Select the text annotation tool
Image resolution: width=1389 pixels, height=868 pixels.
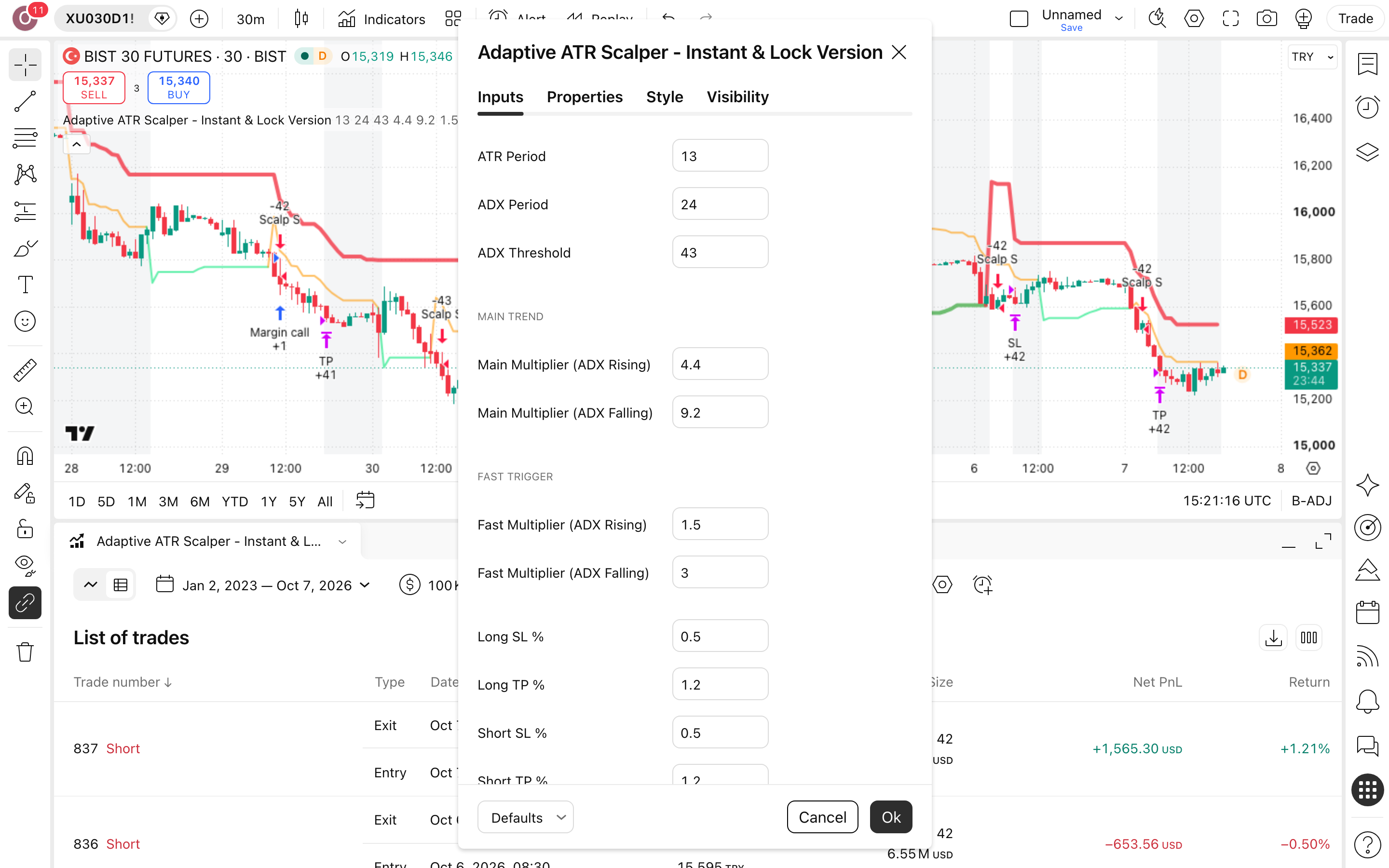25,285
